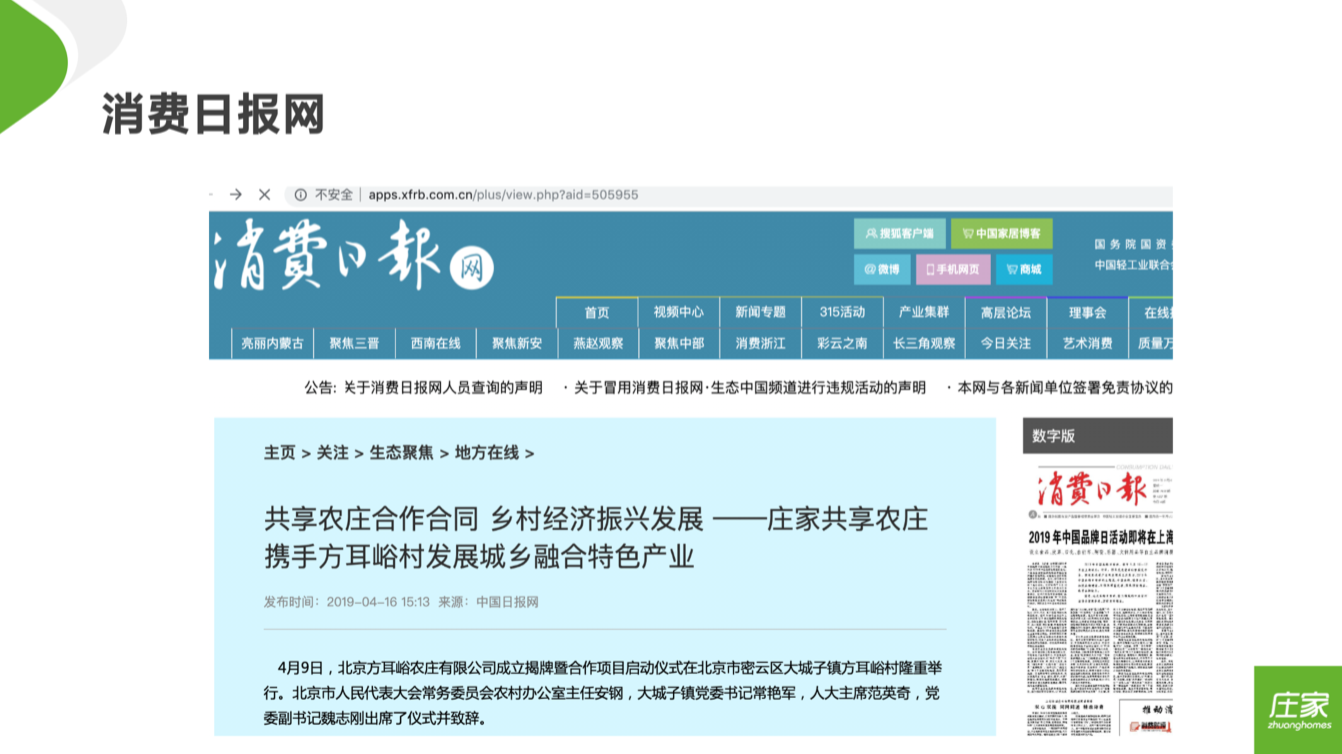Open 燕赵观察 channel
Screen dimensions: 1342x754
[x=598, y=343]
